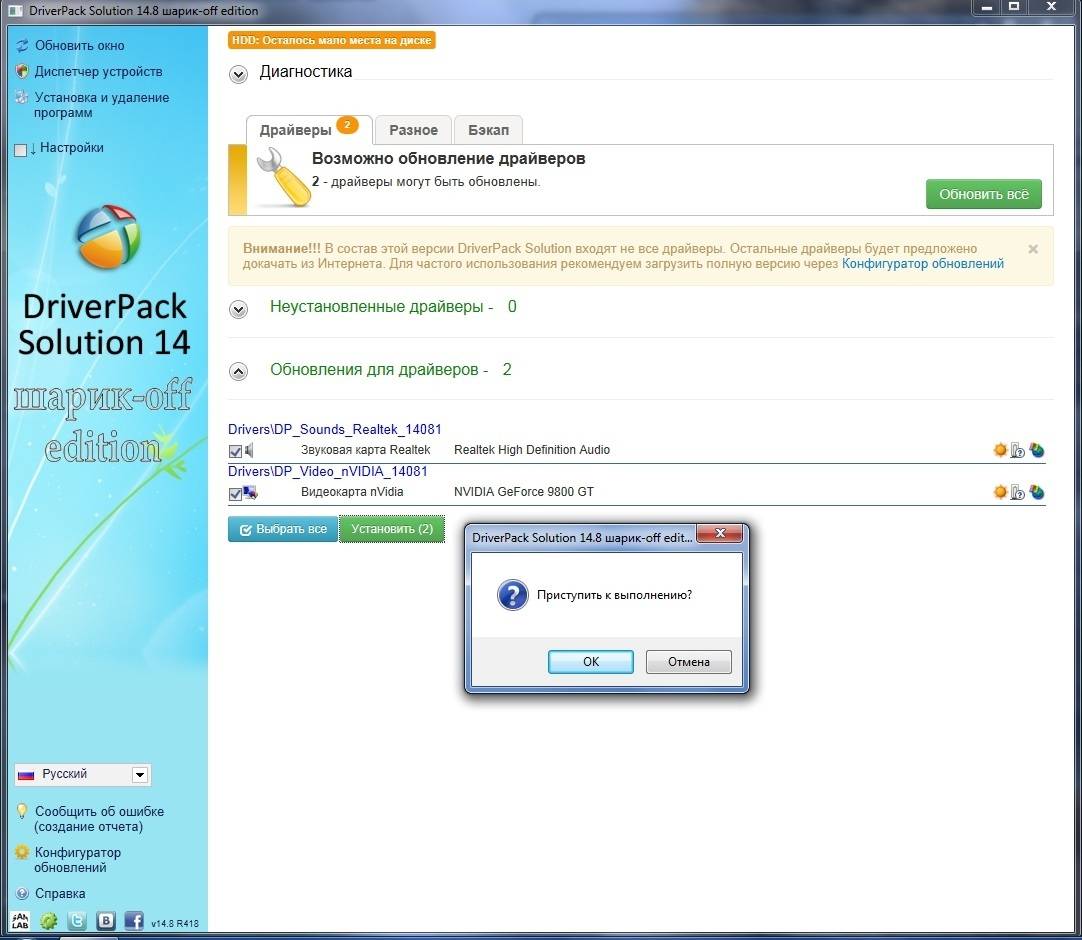The width and height of the screenshot is (1082, 940).
Task: Click the Установить (2) button
Action: coord(392,529)
